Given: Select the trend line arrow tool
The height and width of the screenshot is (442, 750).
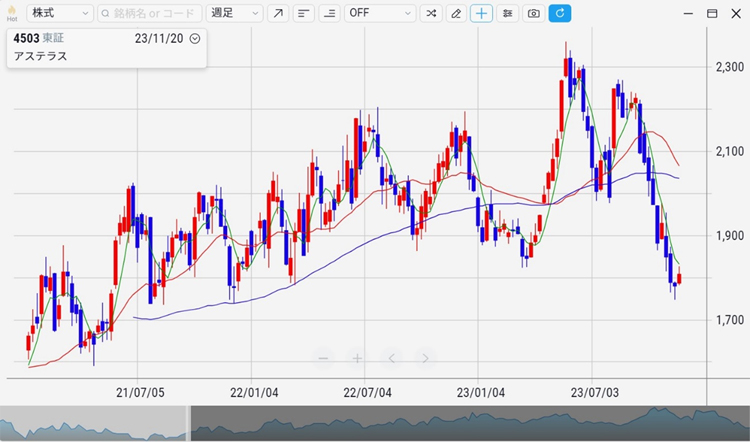Looking at the screenshot, I should [x=278, y=14].
